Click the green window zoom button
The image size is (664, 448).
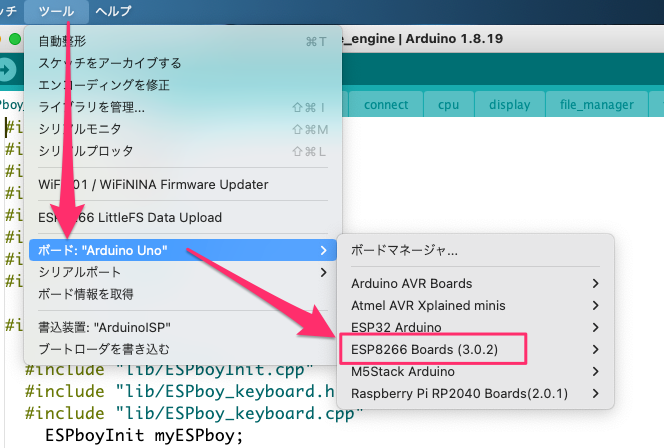(15, 39)
